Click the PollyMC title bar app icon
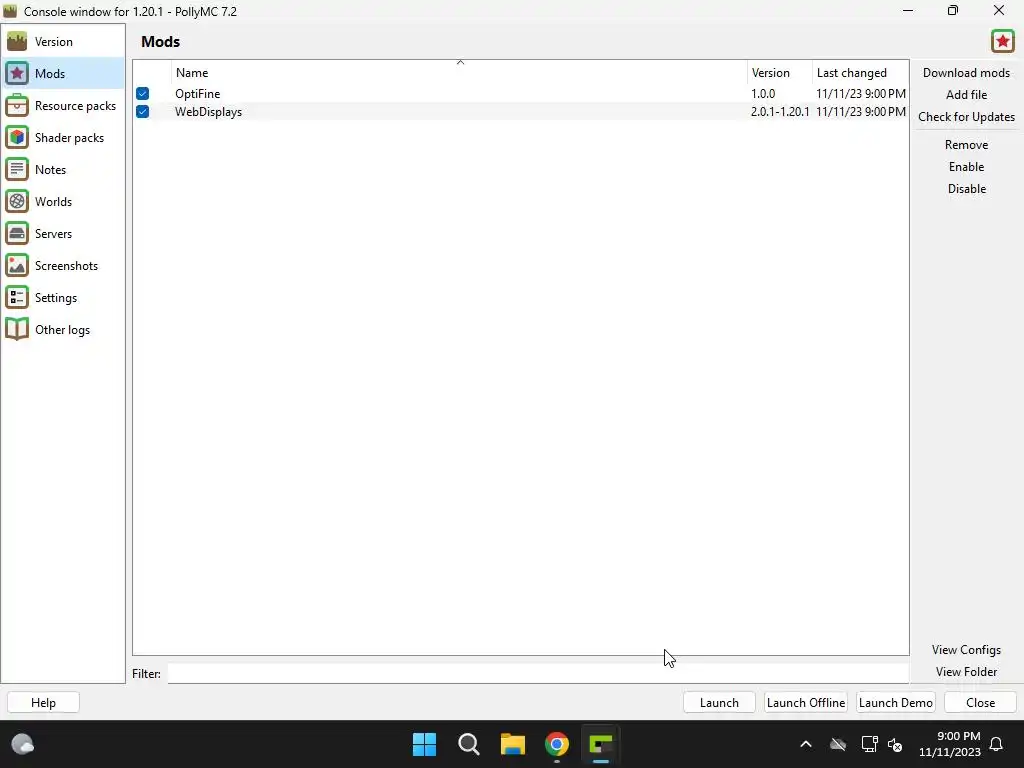 [10, 11]
